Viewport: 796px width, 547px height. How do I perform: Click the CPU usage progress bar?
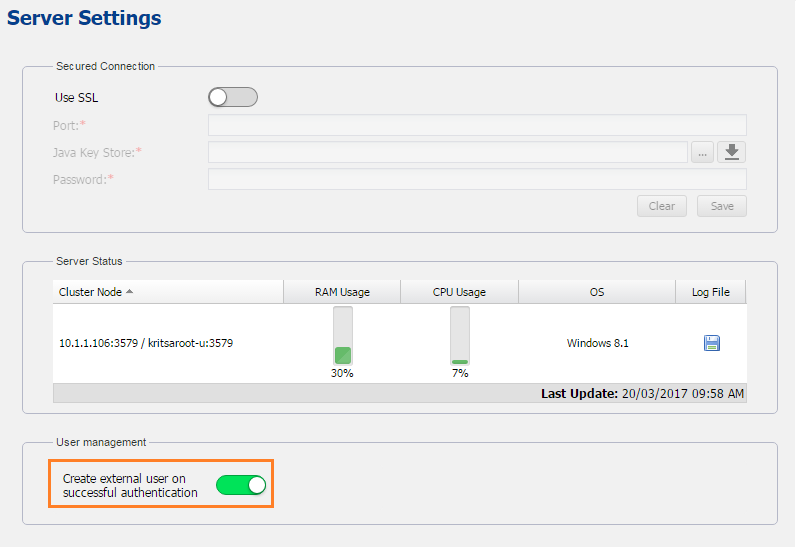pos(460,336)
